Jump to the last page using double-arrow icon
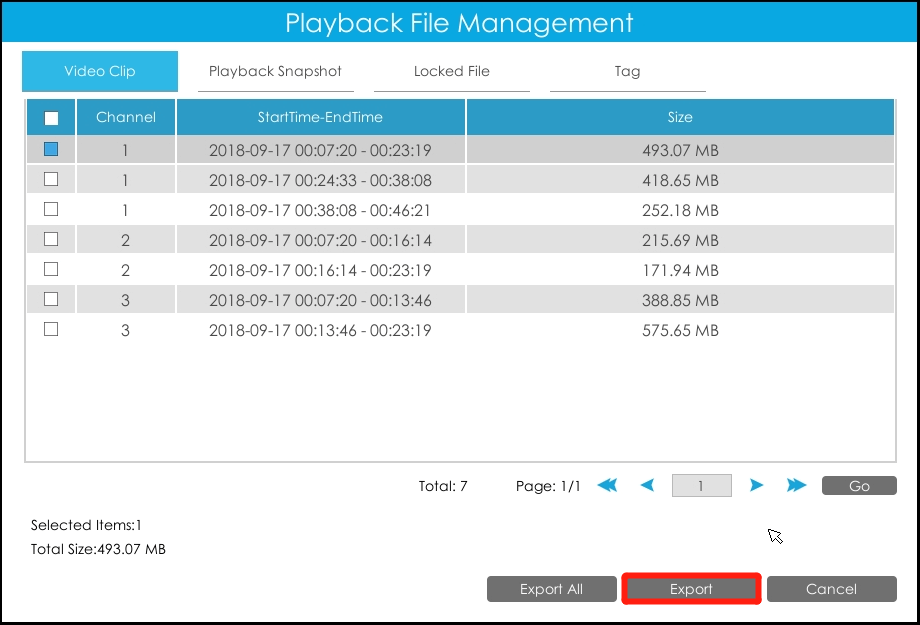The width and height of the screenshot is (920, 625). 797,485
